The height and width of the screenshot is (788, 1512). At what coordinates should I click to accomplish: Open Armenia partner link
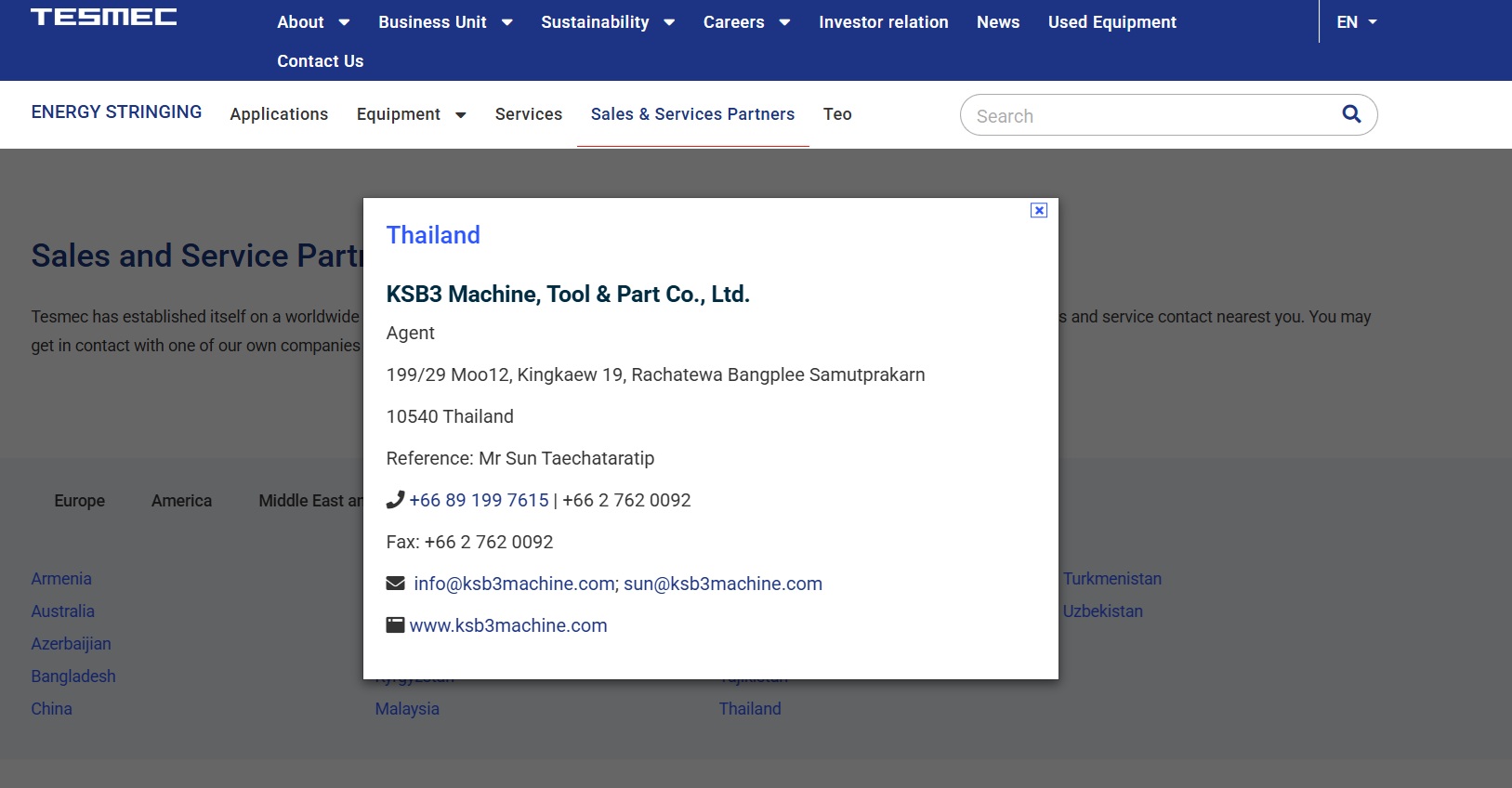(x=61, y=579)
